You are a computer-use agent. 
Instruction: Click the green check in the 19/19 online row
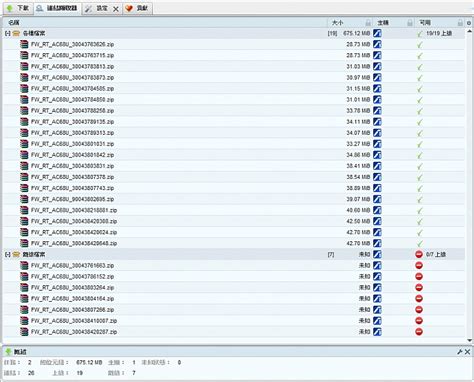(x=420, y=34)
